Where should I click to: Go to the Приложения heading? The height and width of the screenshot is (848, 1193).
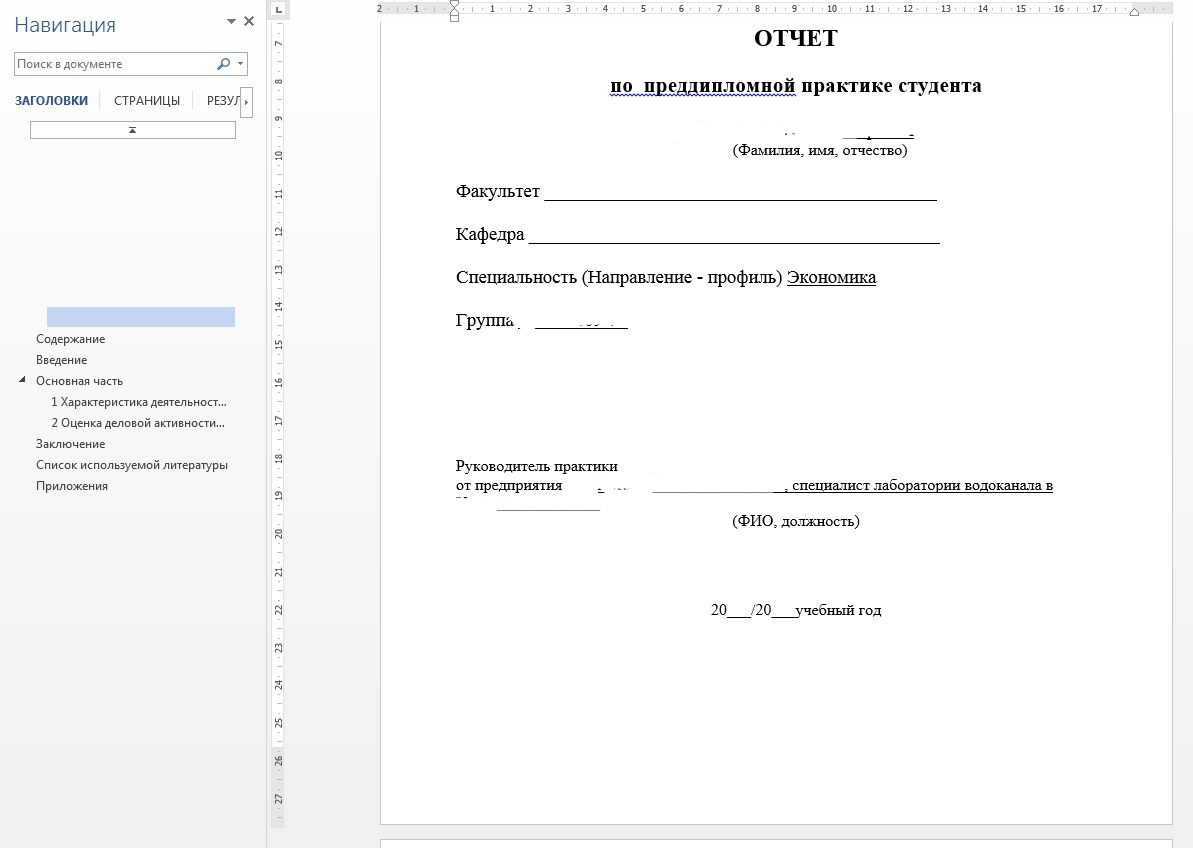72,486
